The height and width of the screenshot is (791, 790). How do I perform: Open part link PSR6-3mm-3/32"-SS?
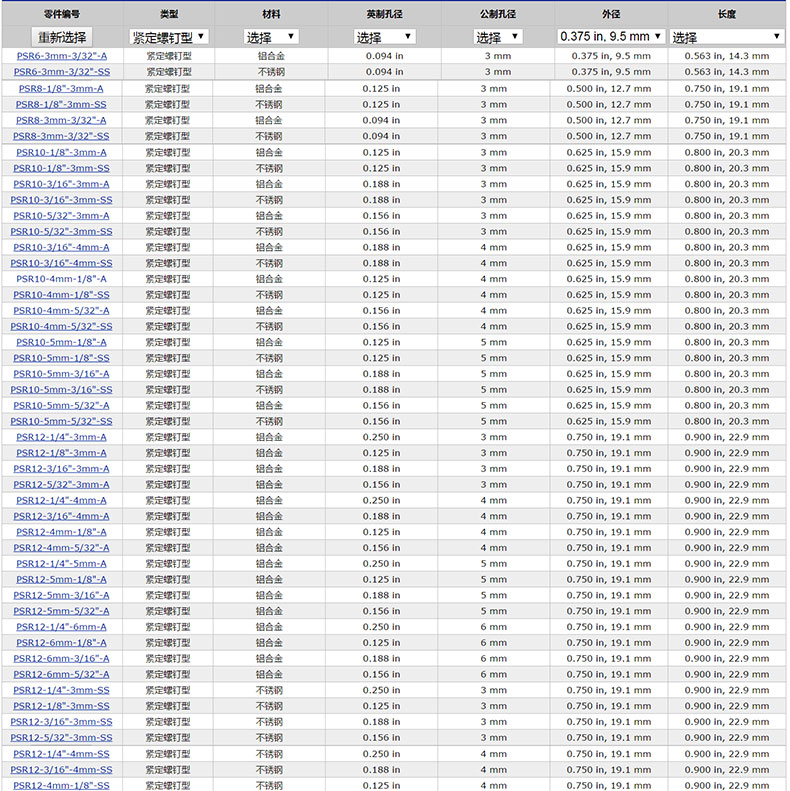[62, 72]
